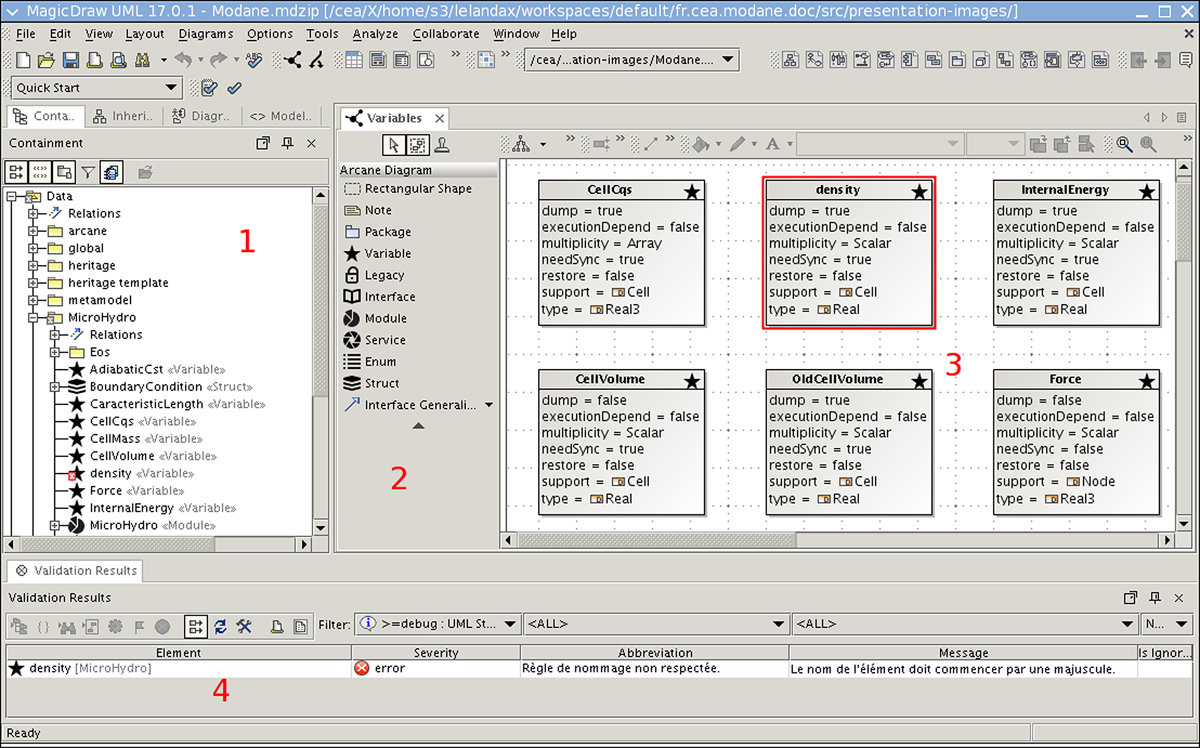The image size is (1200, 748).
Task: Refresh validation results with the blue arrows icon
Action: 220,626
